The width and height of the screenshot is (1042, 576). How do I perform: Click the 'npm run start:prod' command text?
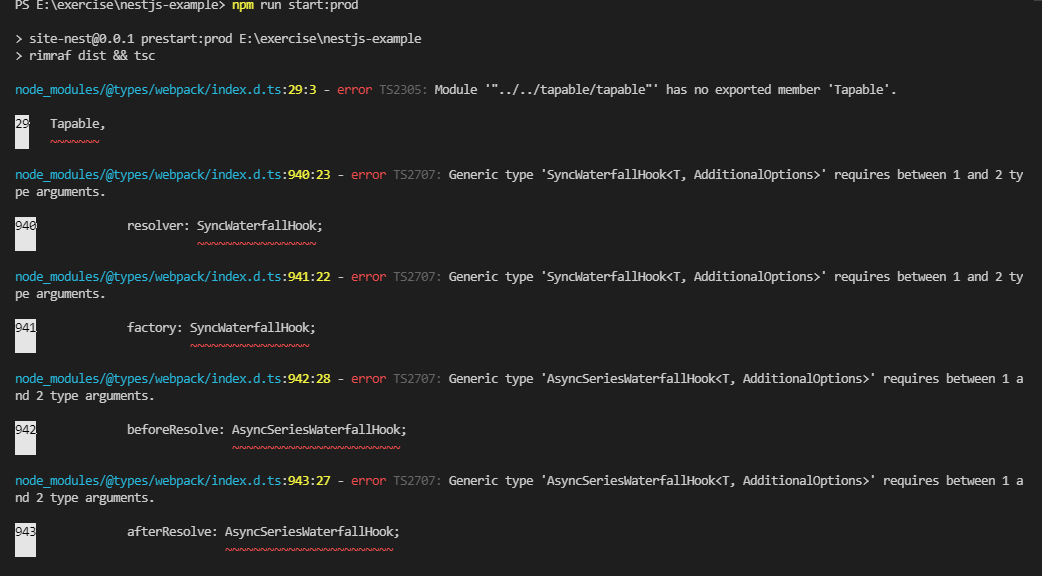pos(295,5)
